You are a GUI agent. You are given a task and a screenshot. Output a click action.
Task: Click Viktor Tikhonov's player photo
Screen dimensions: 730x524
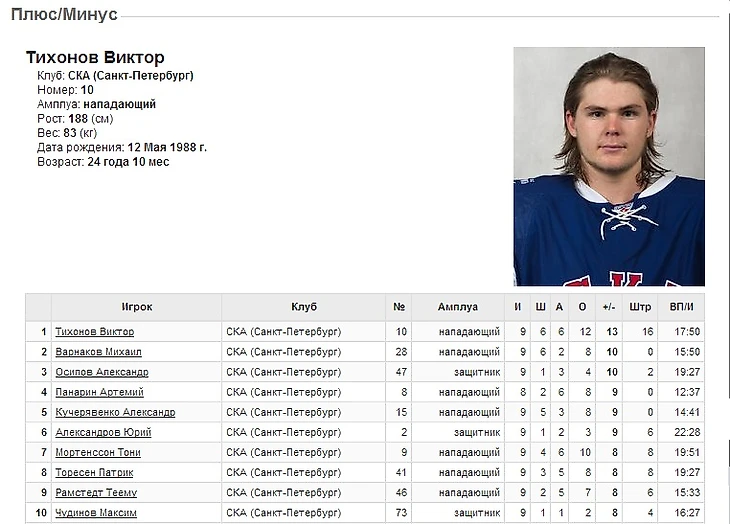pyautogui.click(x=609, y=166)
